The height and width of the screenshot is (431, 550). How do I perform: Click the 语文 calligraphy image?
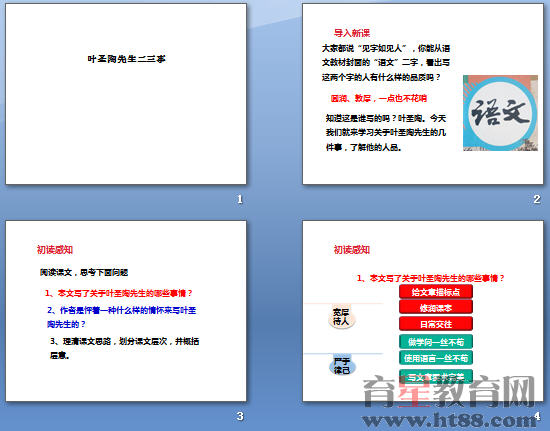pyautogui.click(x=500, y=113)
